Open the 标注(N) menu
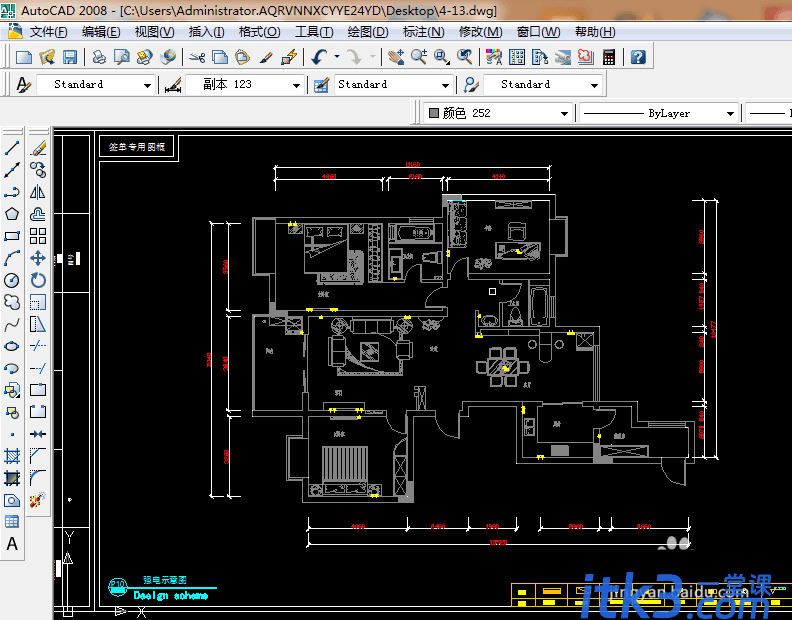 tap(423, 32)
